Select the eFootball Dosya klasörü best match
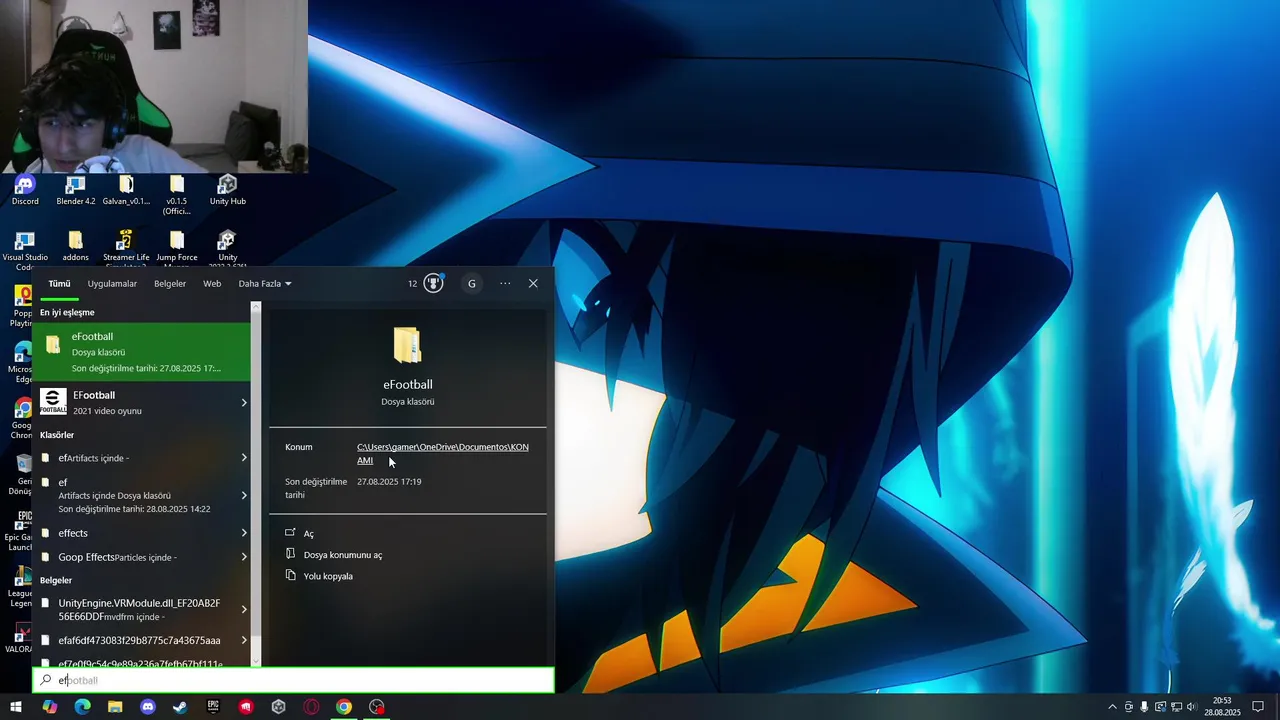1280x720 pixels. (x=141, y=352)
